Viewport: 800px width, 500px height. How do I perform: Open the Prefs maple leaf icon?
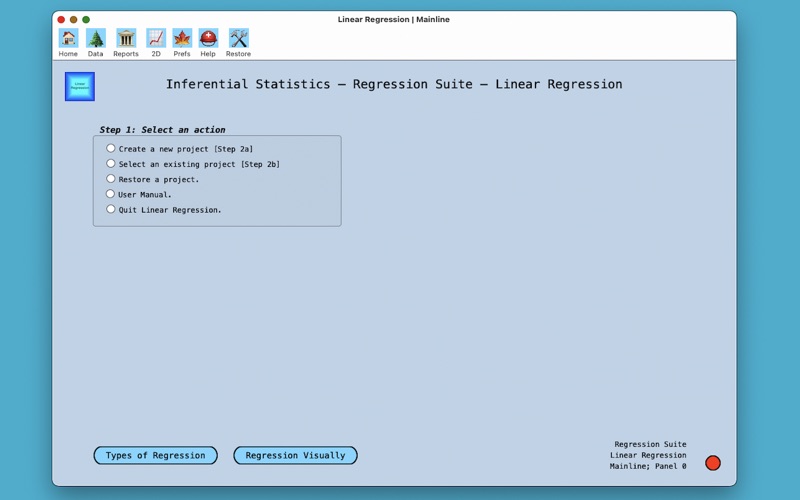182,38
